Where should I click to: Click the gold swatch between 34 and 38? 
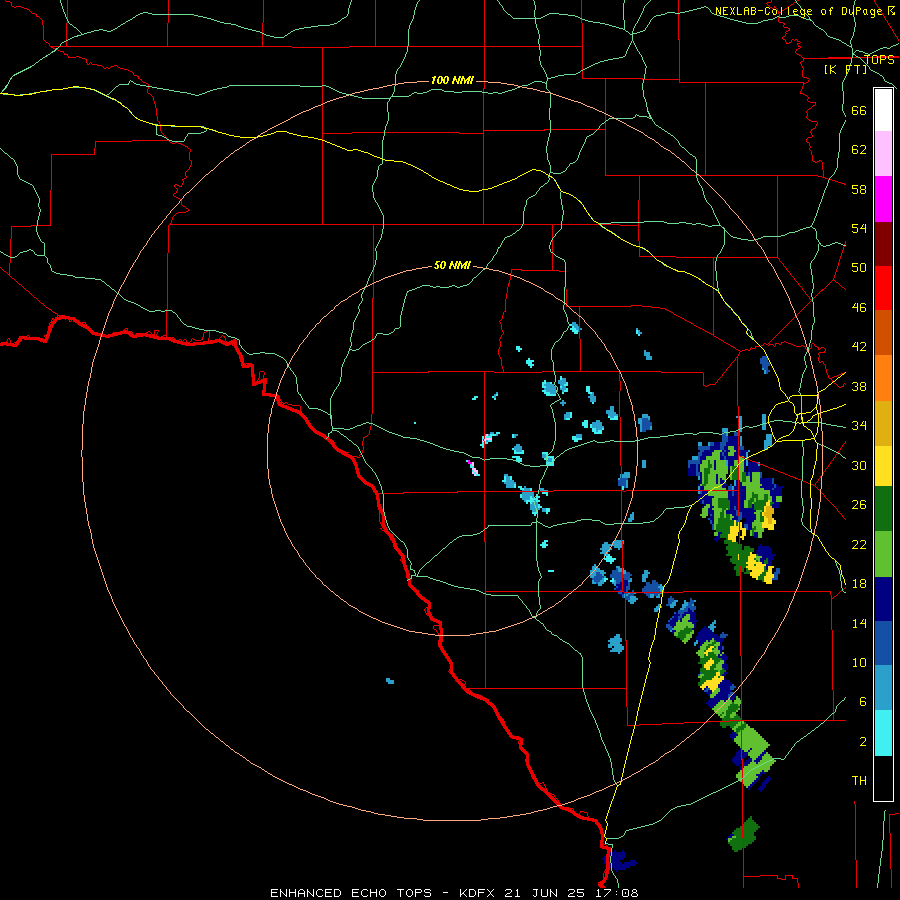883,423
